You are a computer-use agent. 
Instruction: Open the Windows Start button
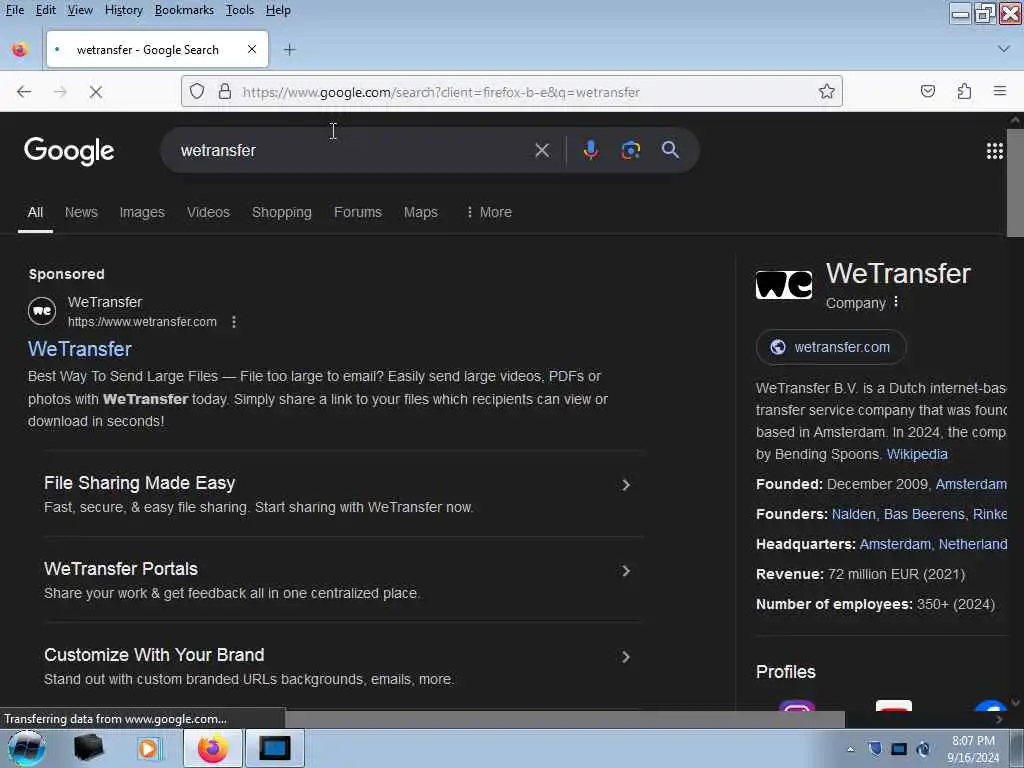[x=26, y=748]
